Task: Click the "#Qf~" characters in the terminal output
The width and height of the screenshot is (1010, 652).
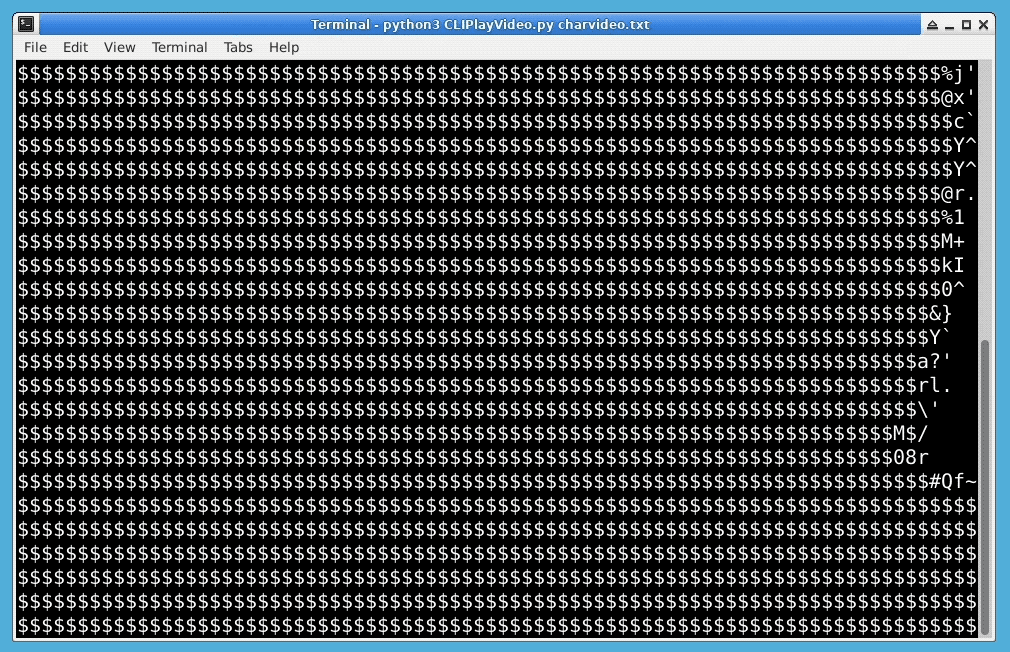Action: click(952, 481)
